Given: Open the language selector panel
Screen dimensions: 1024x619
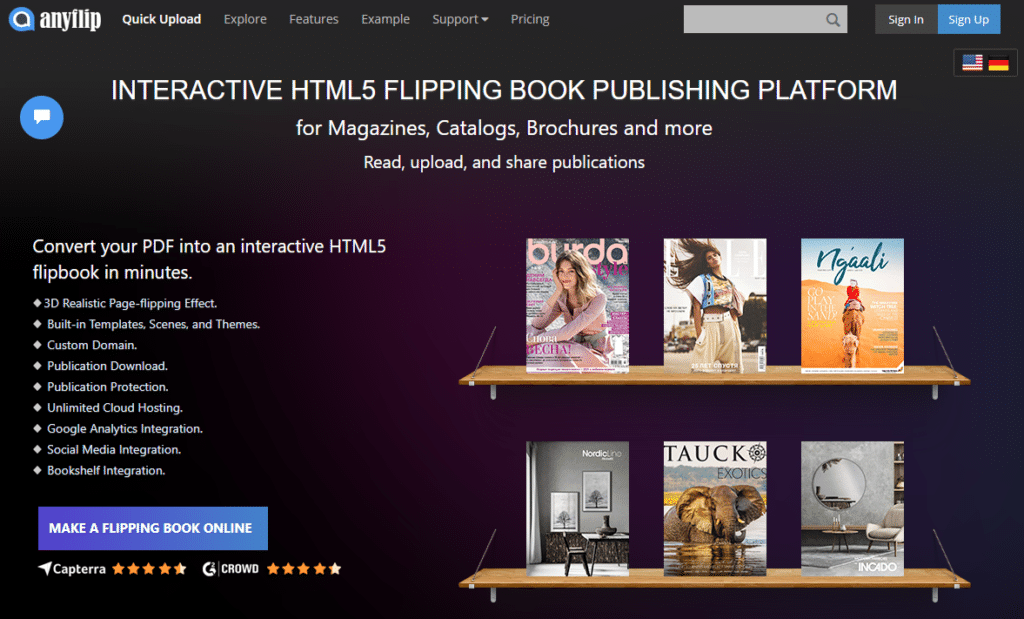Looking at the screenshot, I should pyautogui.click(x=985, y=62).
